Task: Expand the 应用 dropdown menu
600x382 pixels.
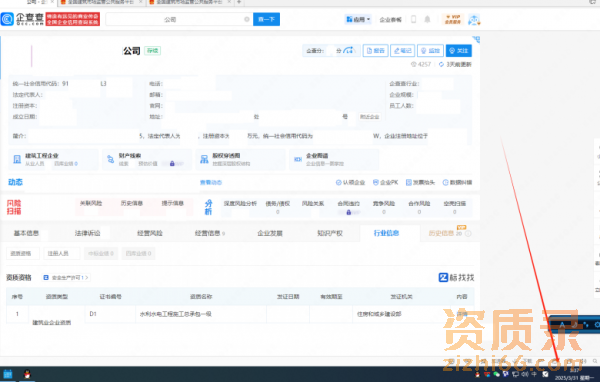Action: [358, 19]
